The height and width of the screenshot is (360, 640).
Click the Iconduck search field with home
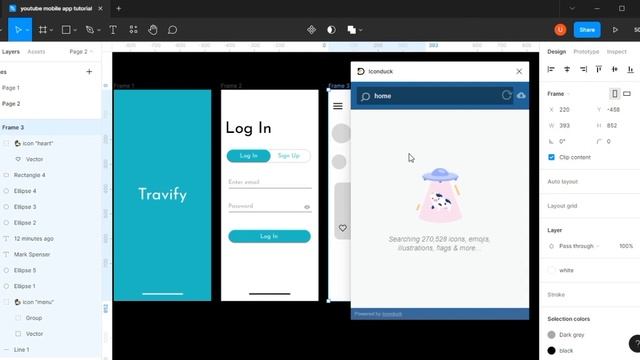[x=435, y=96]
